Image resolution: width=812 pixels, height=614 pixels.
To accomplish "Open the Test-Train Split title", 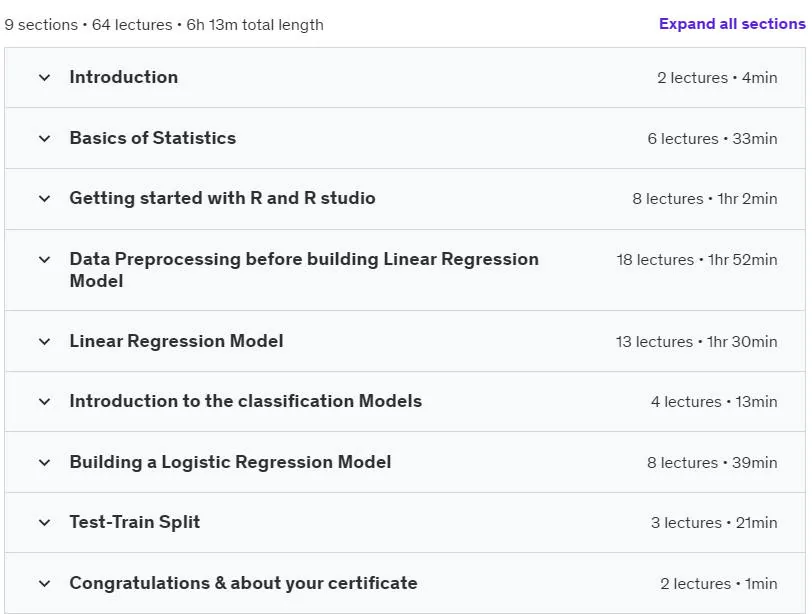I will (x=135, y=522).
